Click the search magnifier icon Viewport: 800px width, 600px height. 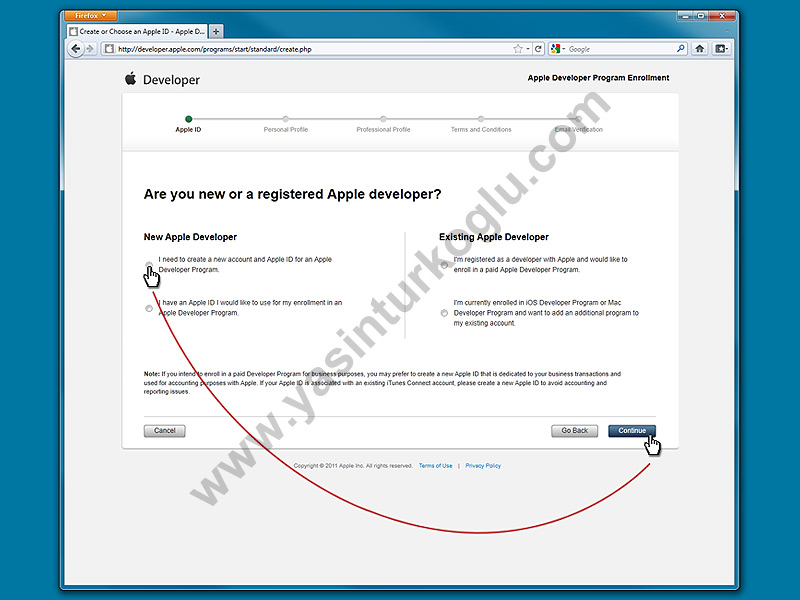pyautogui.click(x=681, y=48)
